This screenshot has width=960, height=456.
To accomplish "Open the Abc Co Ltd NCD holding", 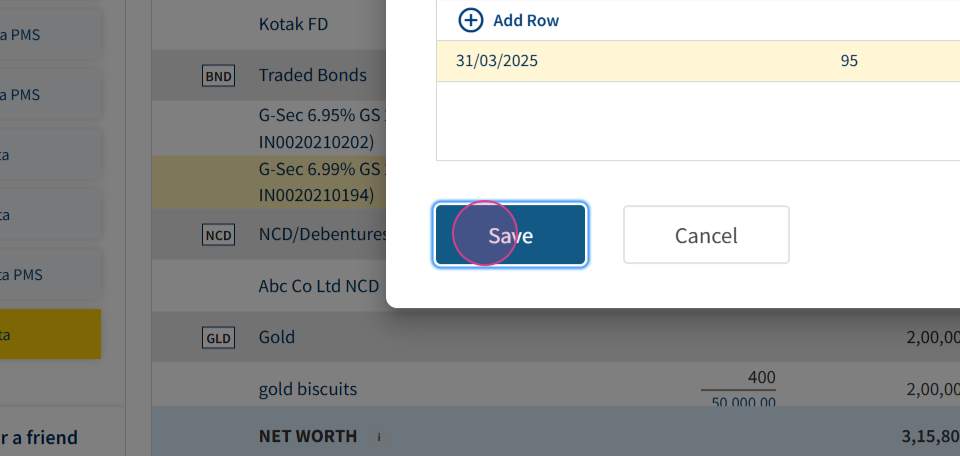I will 319,286.
